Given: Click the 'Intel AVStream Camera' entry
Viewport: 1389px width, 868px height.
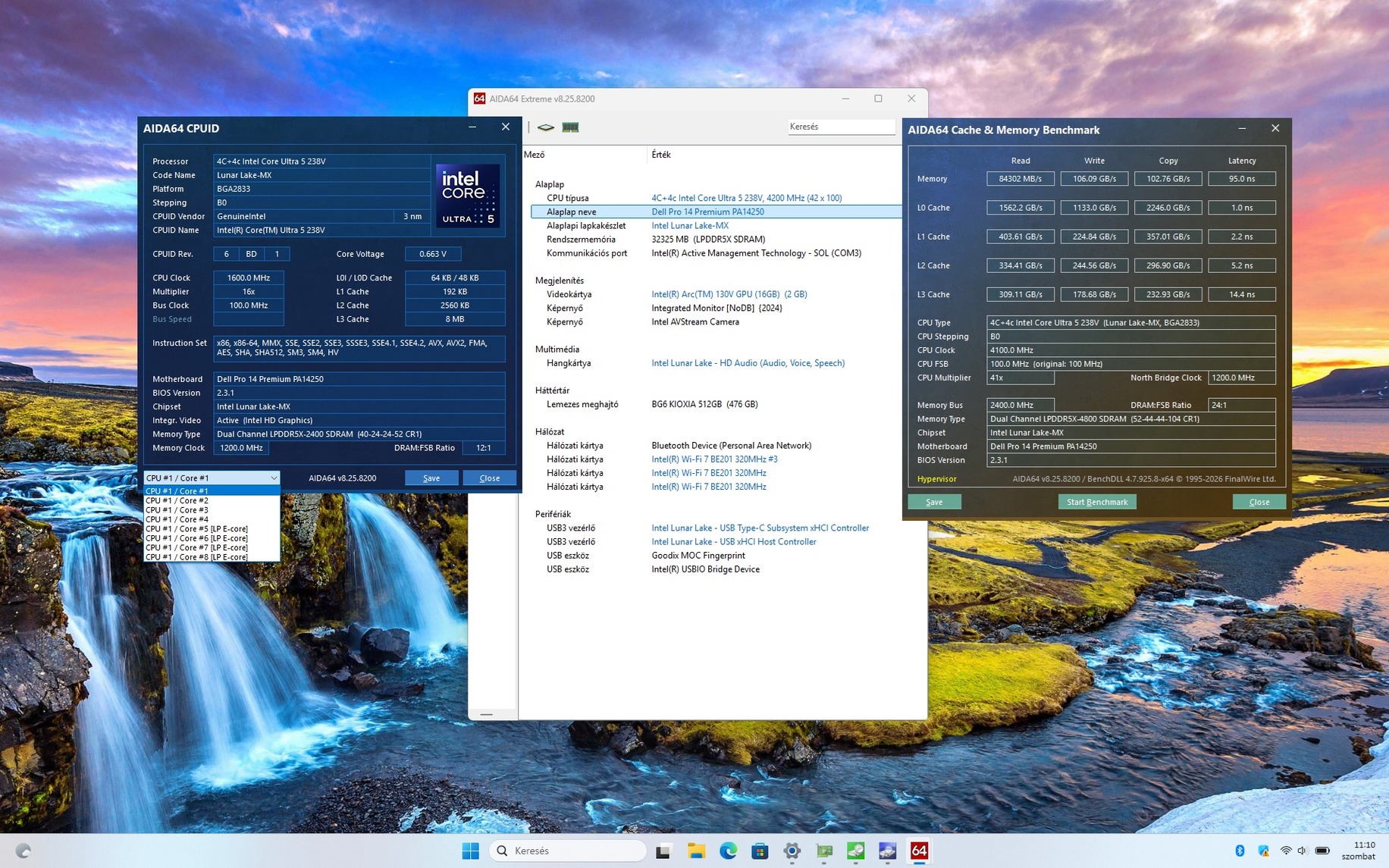Looking at the screenshot, I should pyautogui.click(x=695, y=321).
